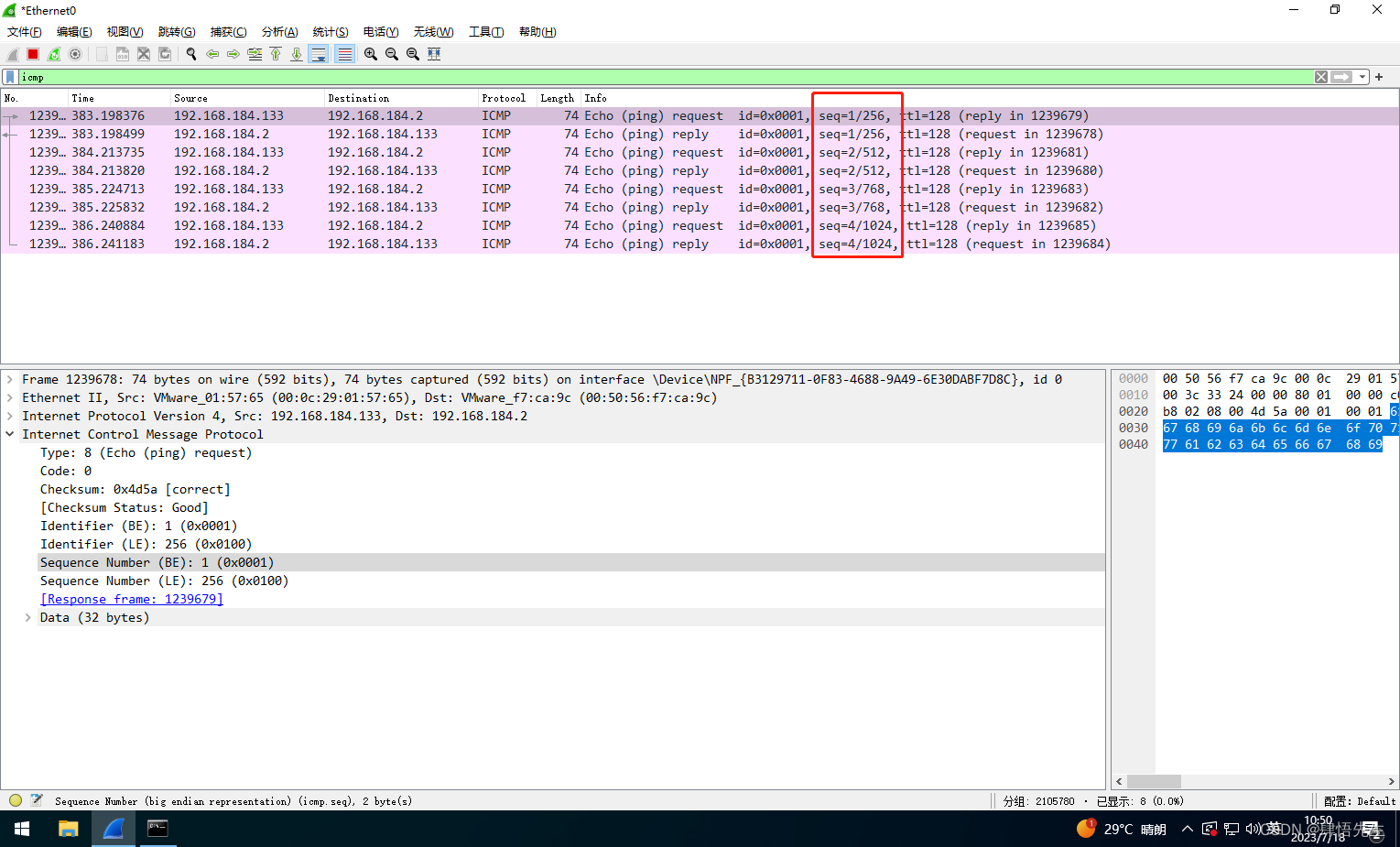This screenshot has height=847, width=1400.
Task: Click the reload capture file icon
Action: pos(165,54)
